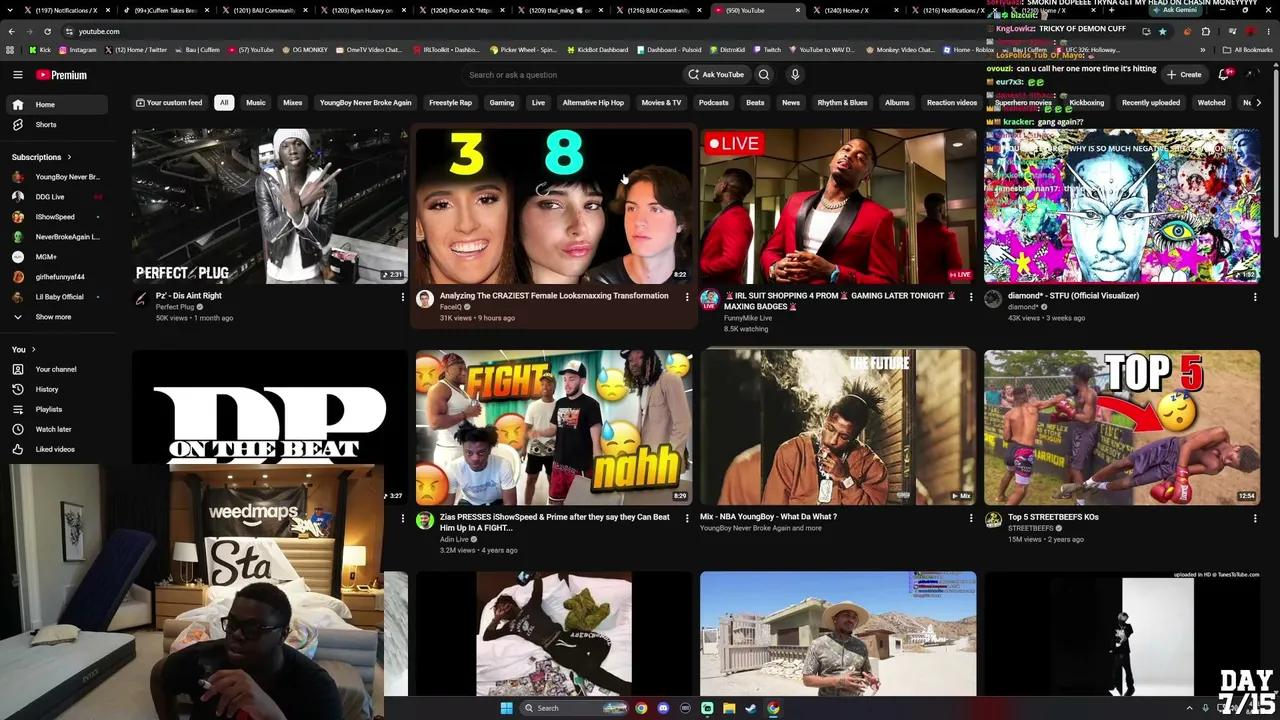Open options menu for diamond* - STFU video
Screen dimensions: 1280x720
[1255, 297]
